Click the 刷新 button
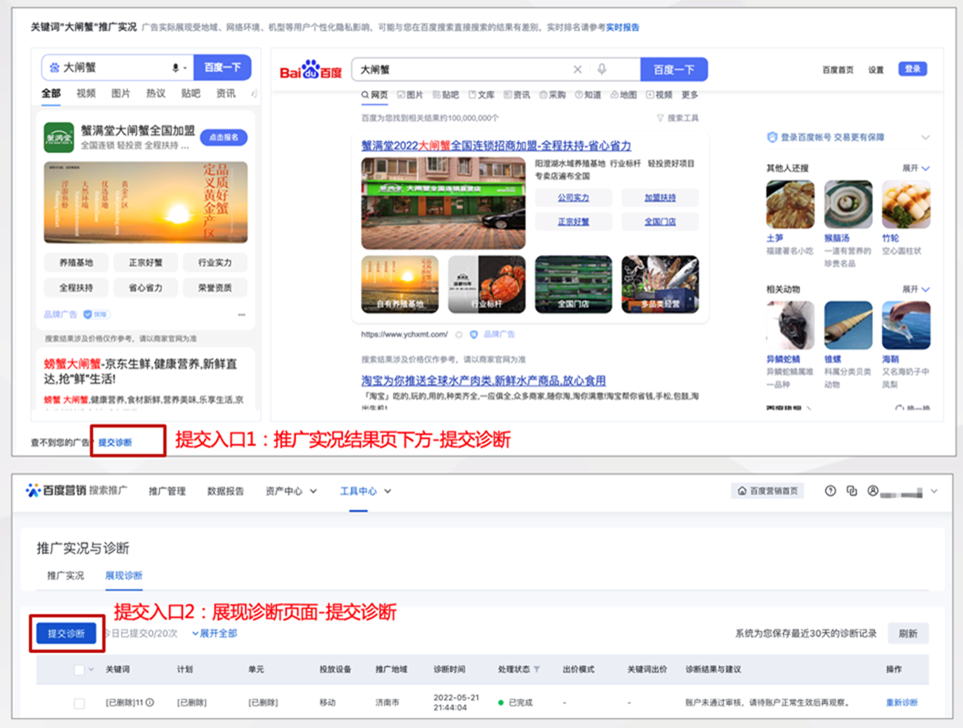The height and width of the screenshot is (728, 963). [908, 633]
